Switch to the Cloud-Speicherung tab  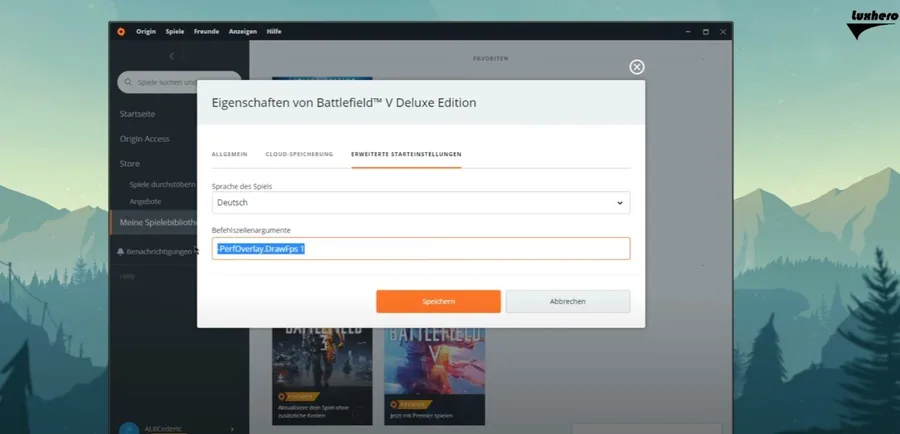click(299, 154)
